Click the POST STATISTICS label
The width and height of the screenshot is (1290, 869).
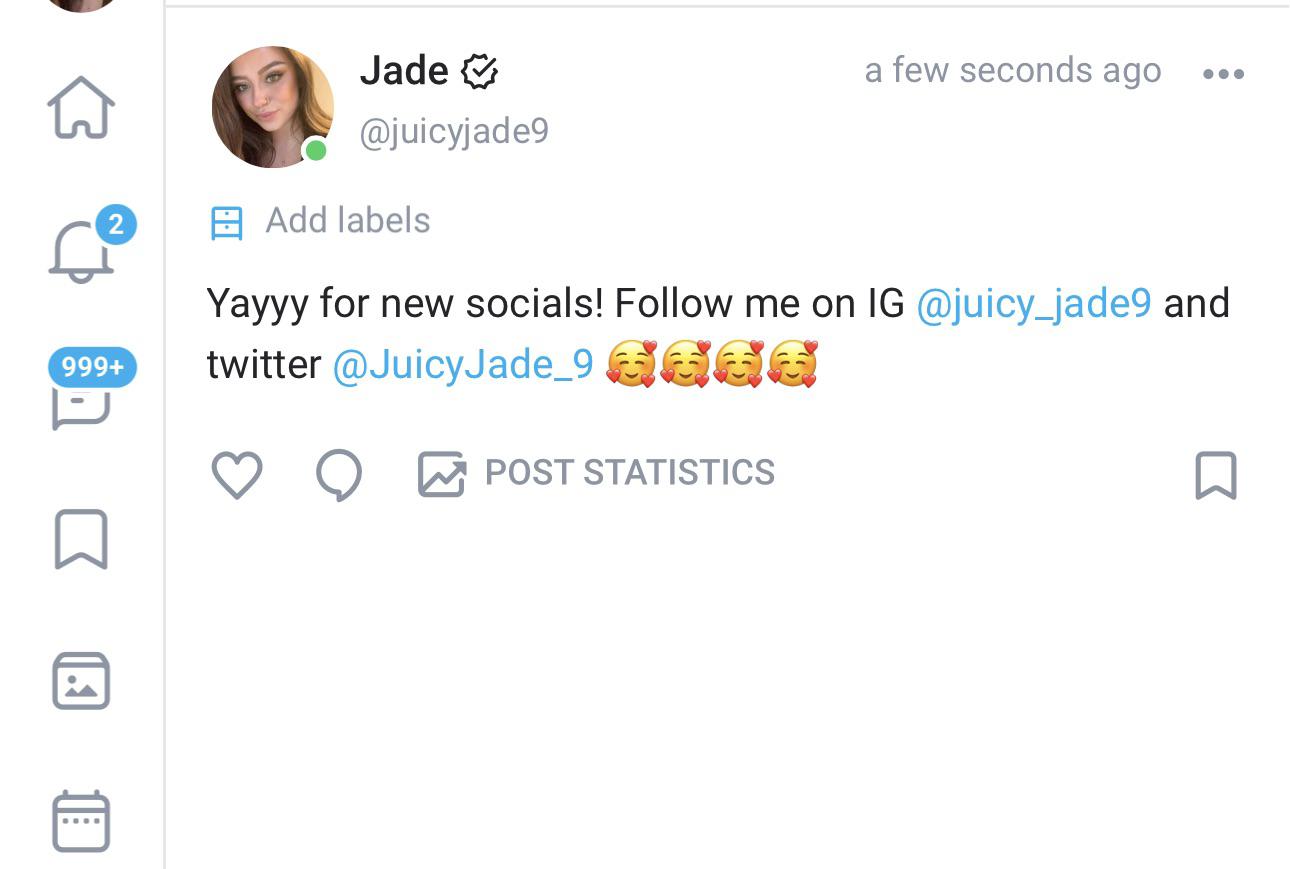pos(629,472)
